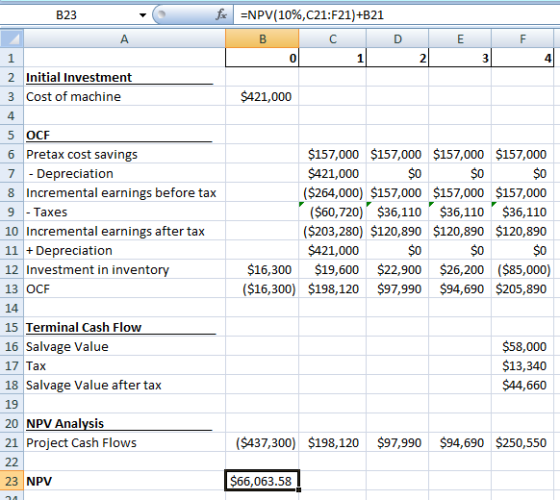Viewport: 560px width, 500px height.
Task: Select row 21 header
Action: 11,443
